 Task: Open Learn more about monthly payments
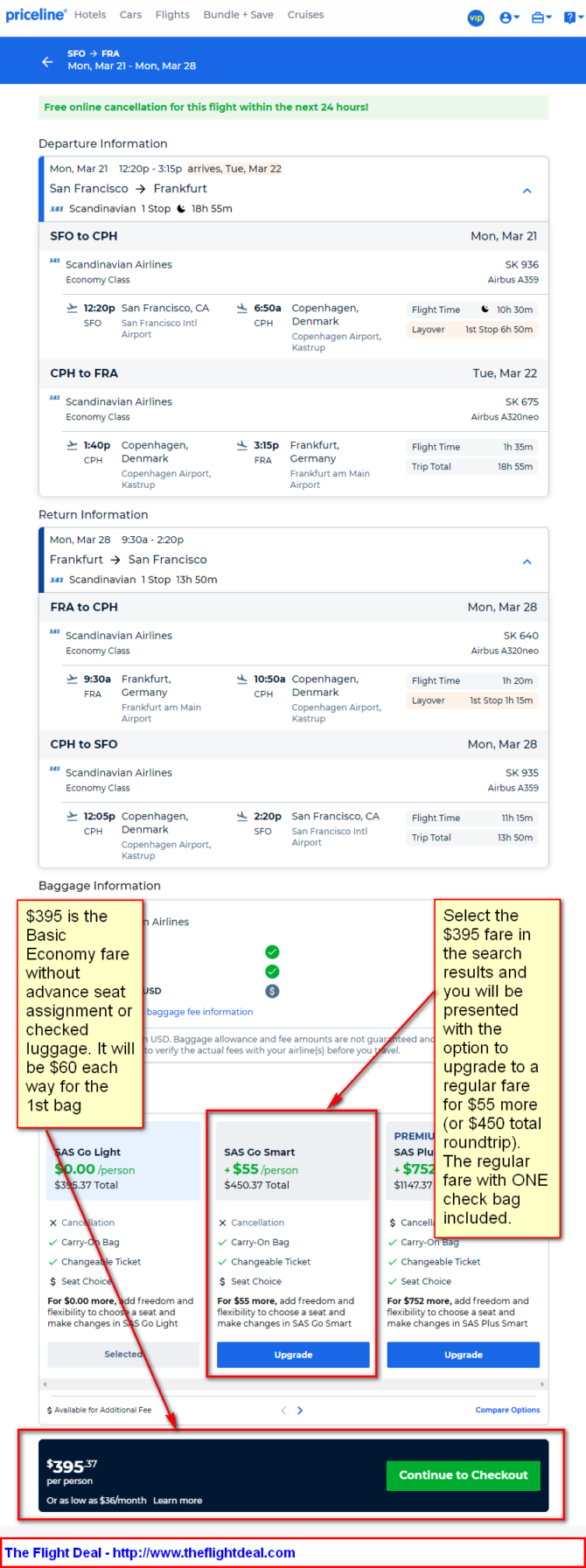pyautogui.click(x=178, y=1501)
